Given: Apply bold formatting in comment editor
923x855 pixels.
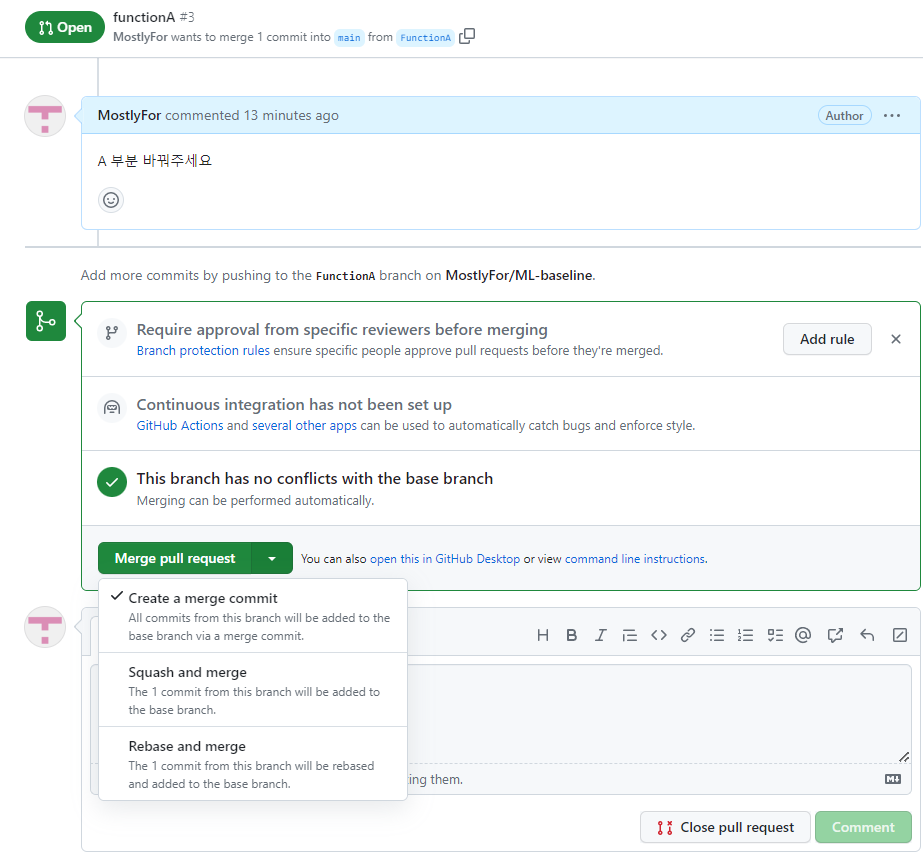Looking at the screenshot, I should click(x=571, y=635).
